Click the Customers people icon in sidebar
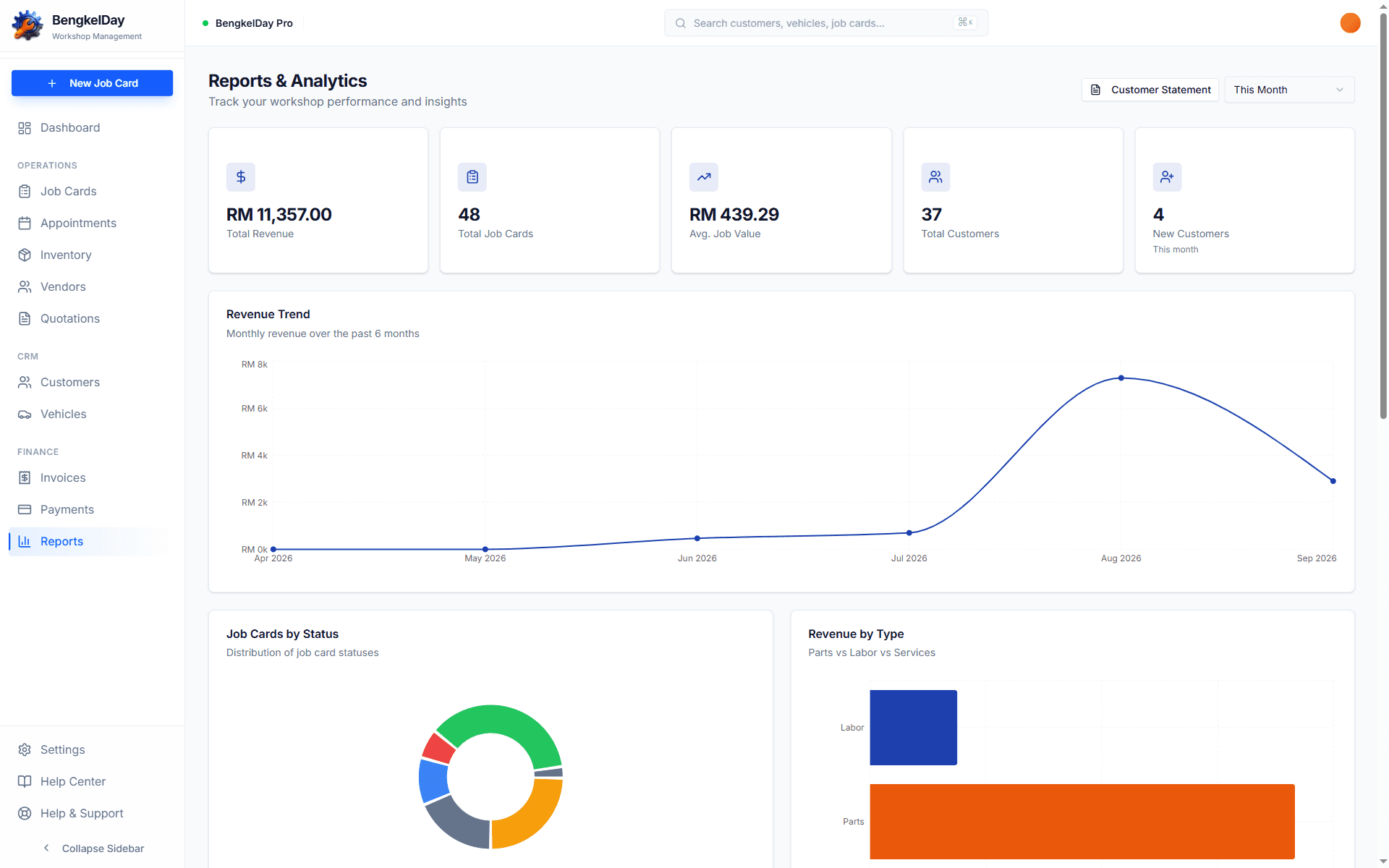1389x868 pixels. click(25, 383)
